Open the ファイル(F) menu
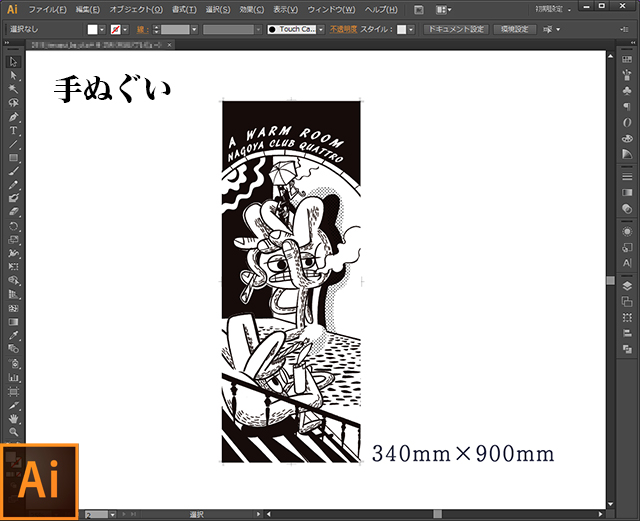This screenshot has width=640, height=521. pos(47,9)
